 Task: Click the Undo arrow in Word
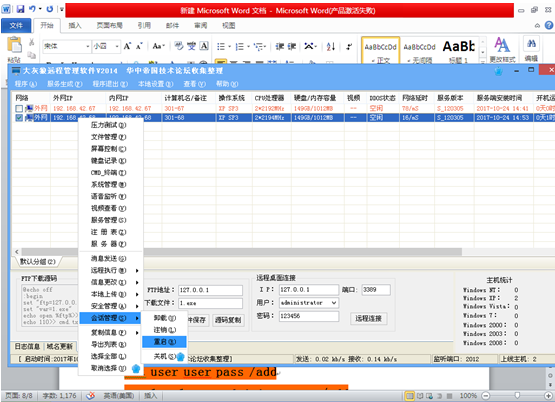(32, 9)
